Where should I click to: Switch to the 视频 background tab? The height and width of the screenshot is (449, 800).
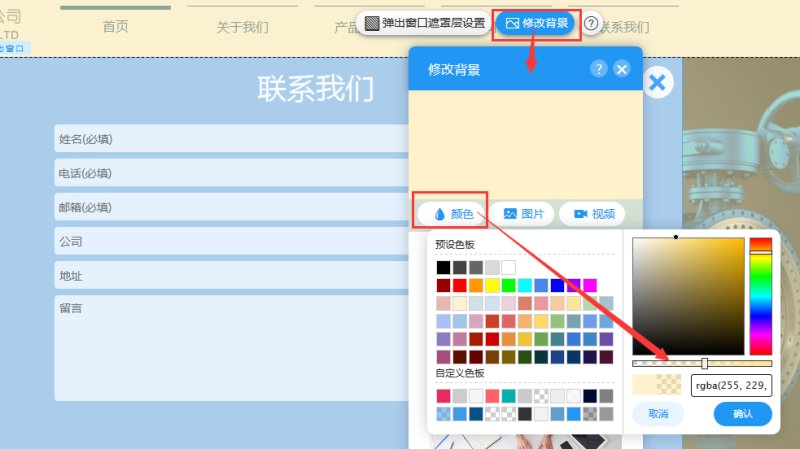594,213
